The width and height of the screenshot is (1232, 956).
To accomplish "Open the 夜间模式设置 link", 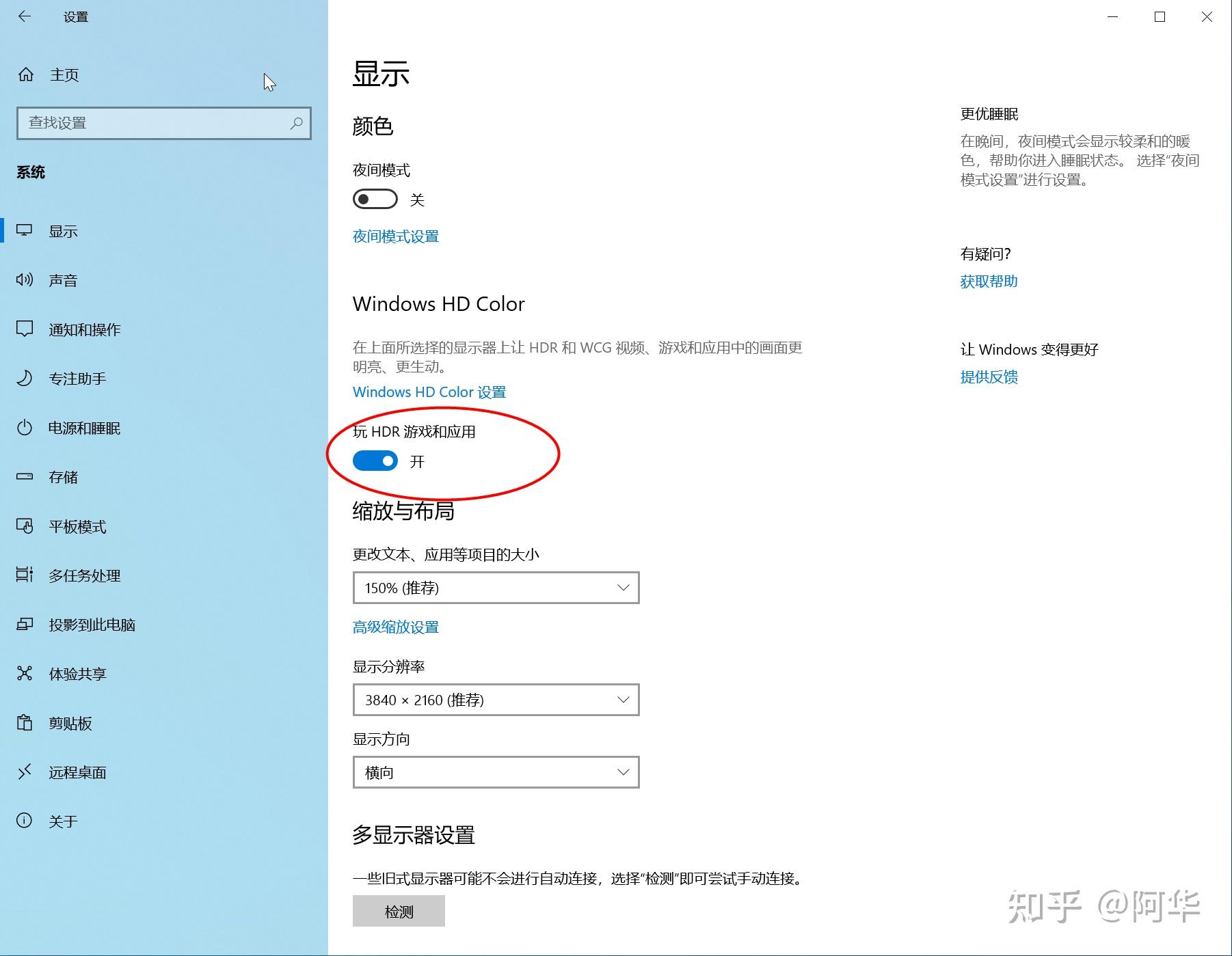I will [396, 236].
